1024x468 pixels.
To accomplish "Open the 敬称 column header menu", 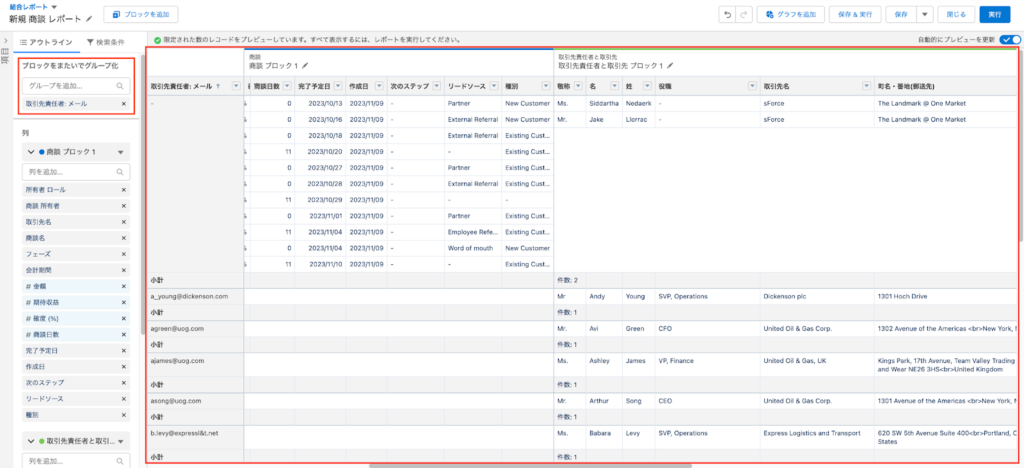I will [578, 86].
